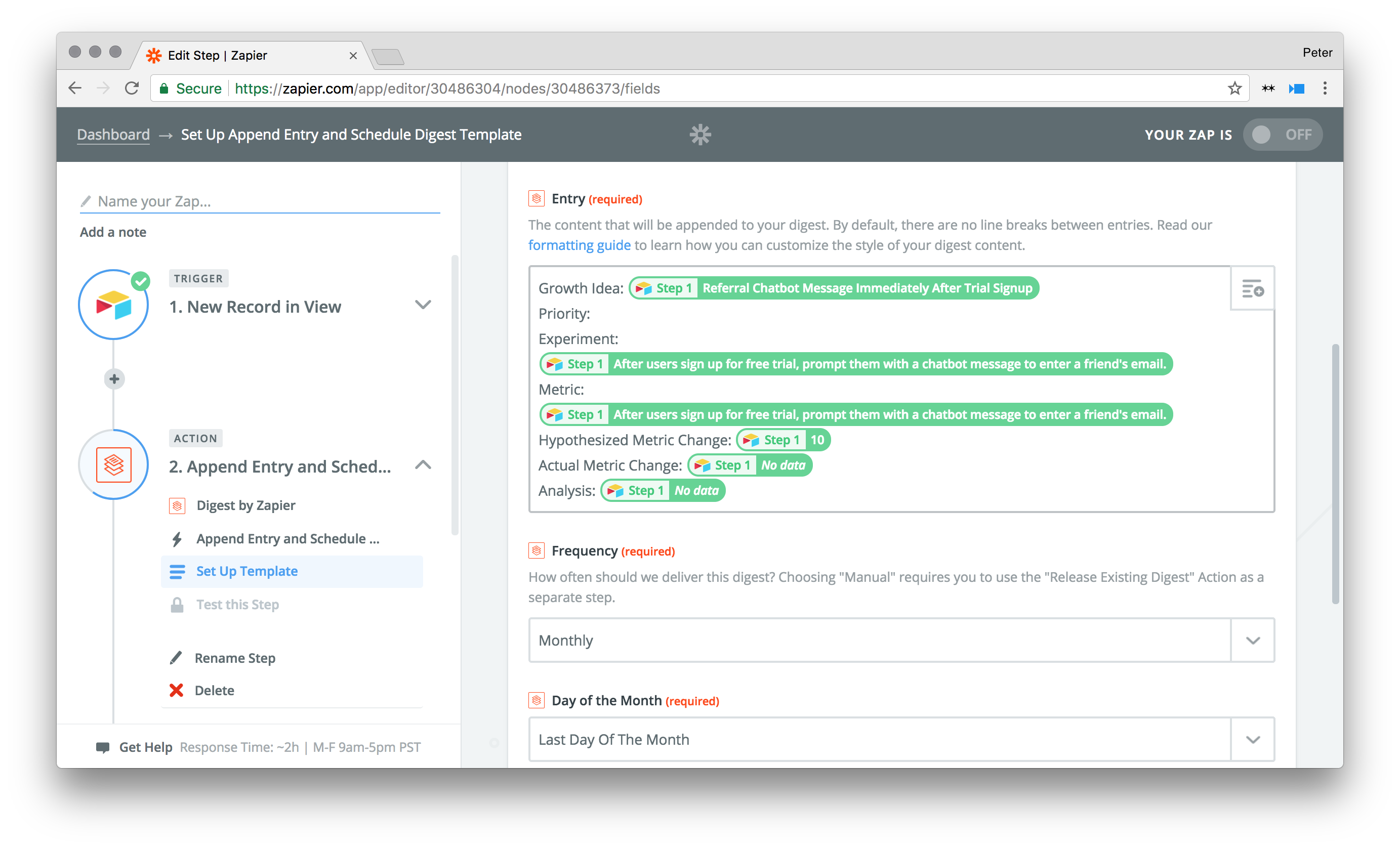This screenshot has height=849, width=1400.
Task: Click the Hypothesized Metric Change pill showing 10
Action: tap(783, 440)
